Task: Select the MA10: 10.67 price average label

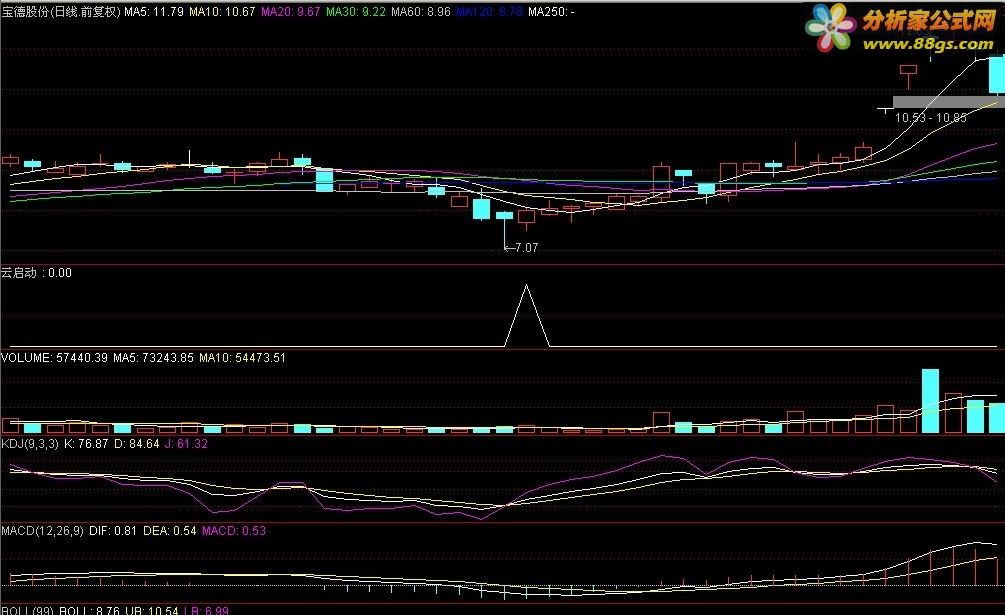Action: click(222, 12)
